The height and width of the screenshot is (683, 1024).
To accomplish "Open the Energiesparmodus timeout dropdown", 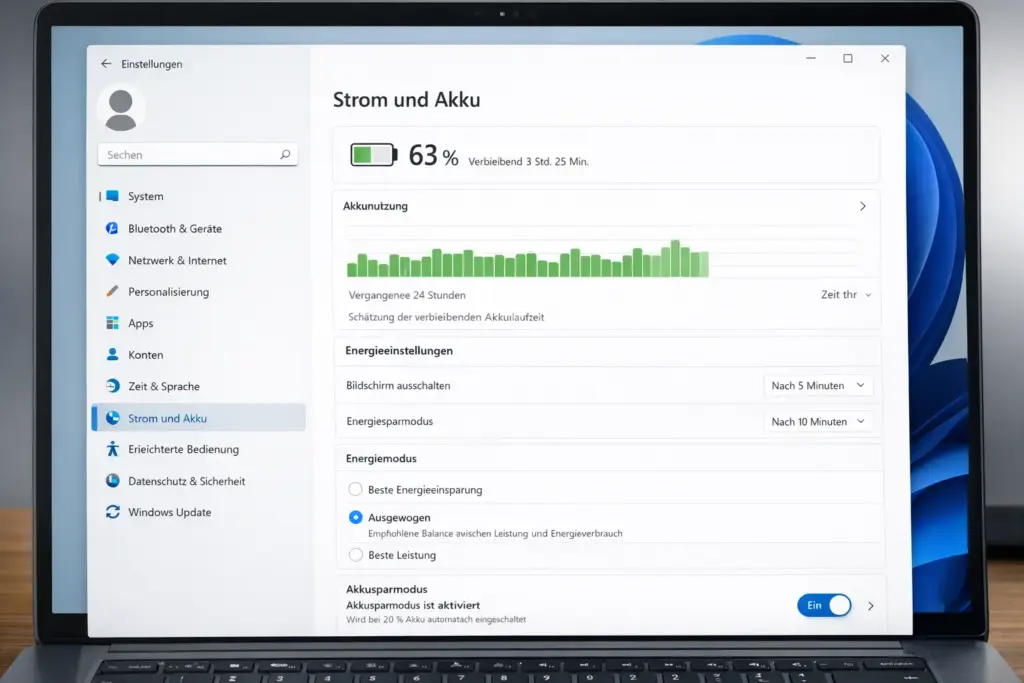I will coord(818,421).
